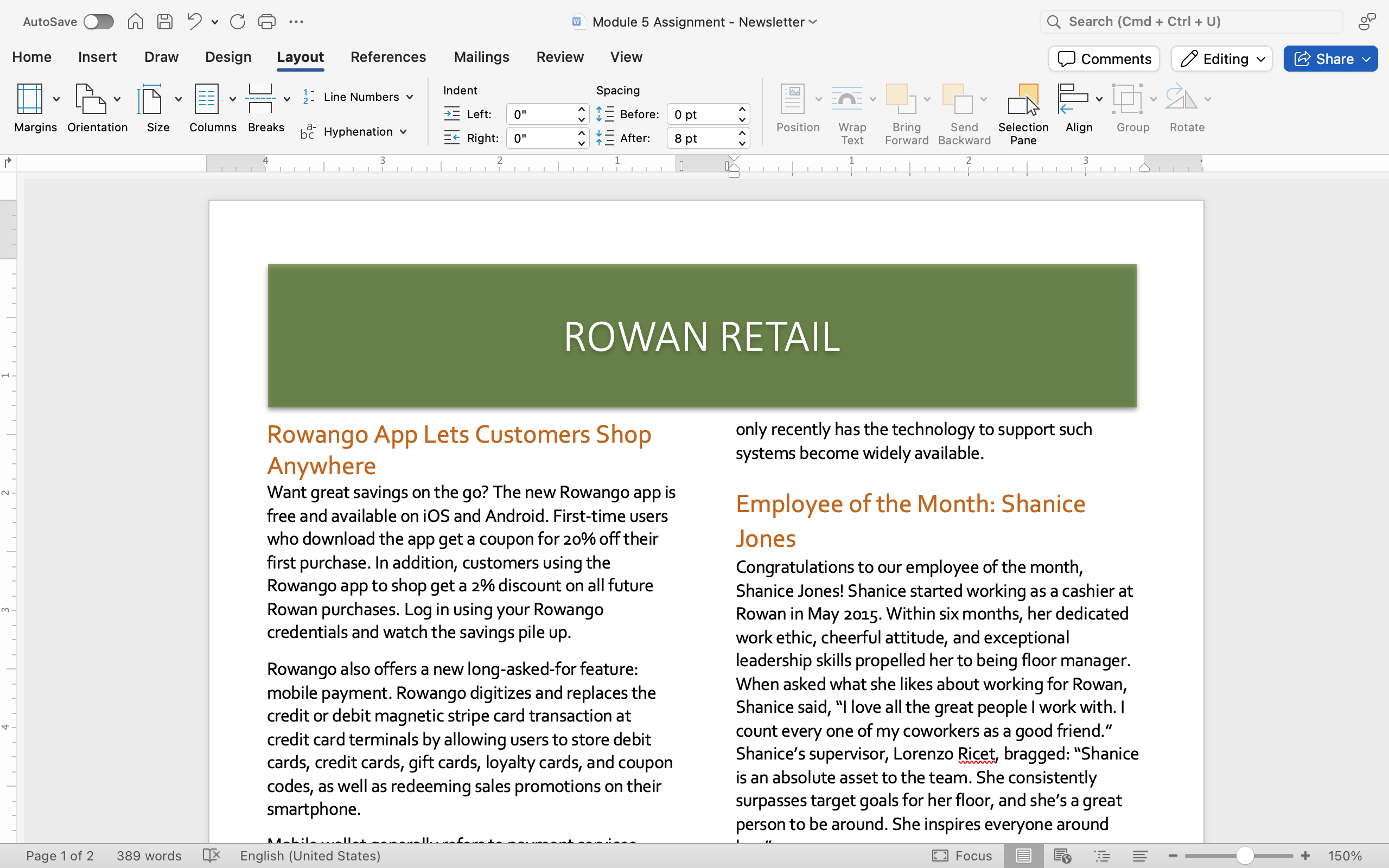This screenshot has width=1389, height=868.
Task: Click the Indent Left value field
Action: click(x=540, y=114)
